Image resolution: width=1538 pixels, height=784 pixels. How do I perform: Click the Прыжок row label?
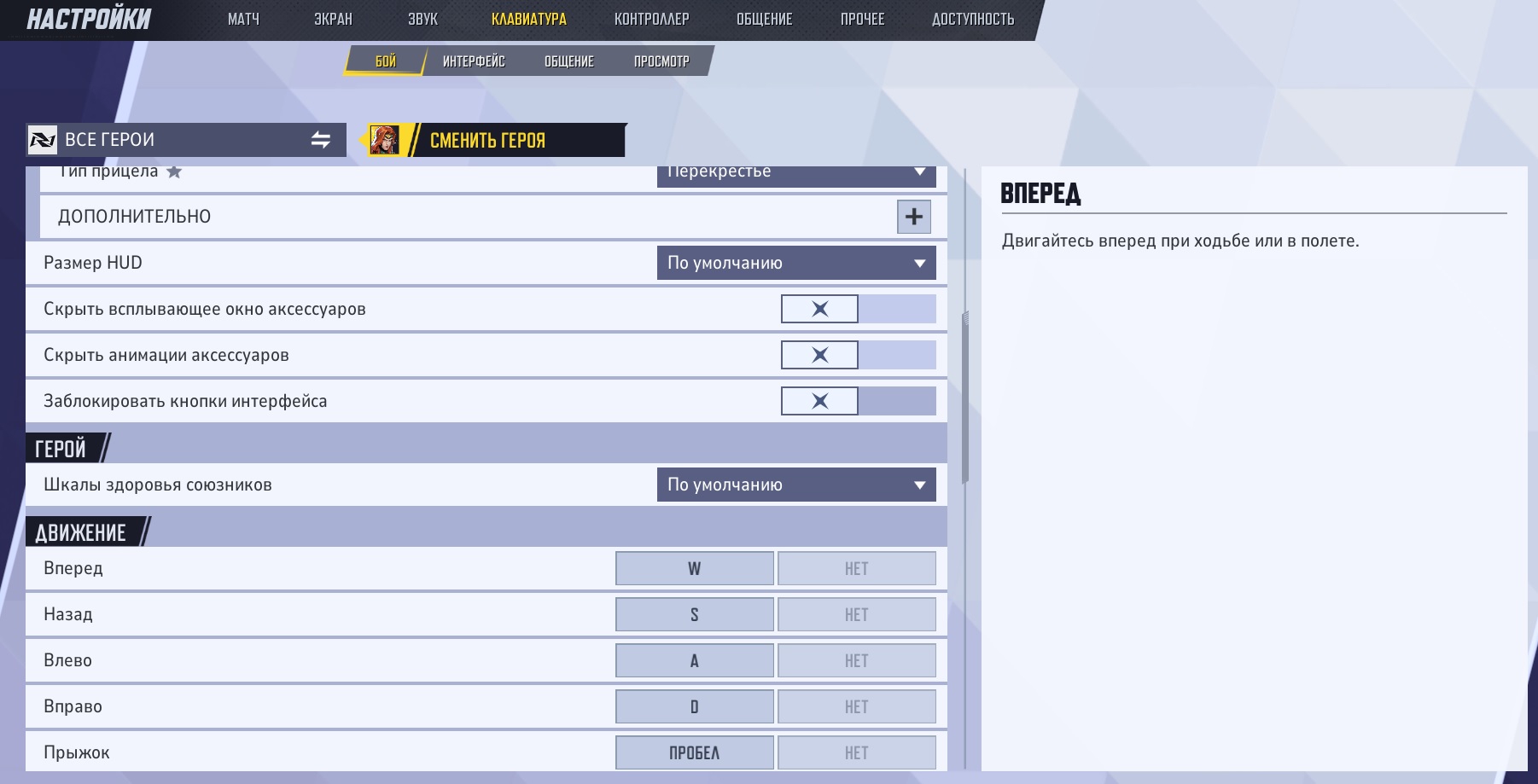(77, 752)
